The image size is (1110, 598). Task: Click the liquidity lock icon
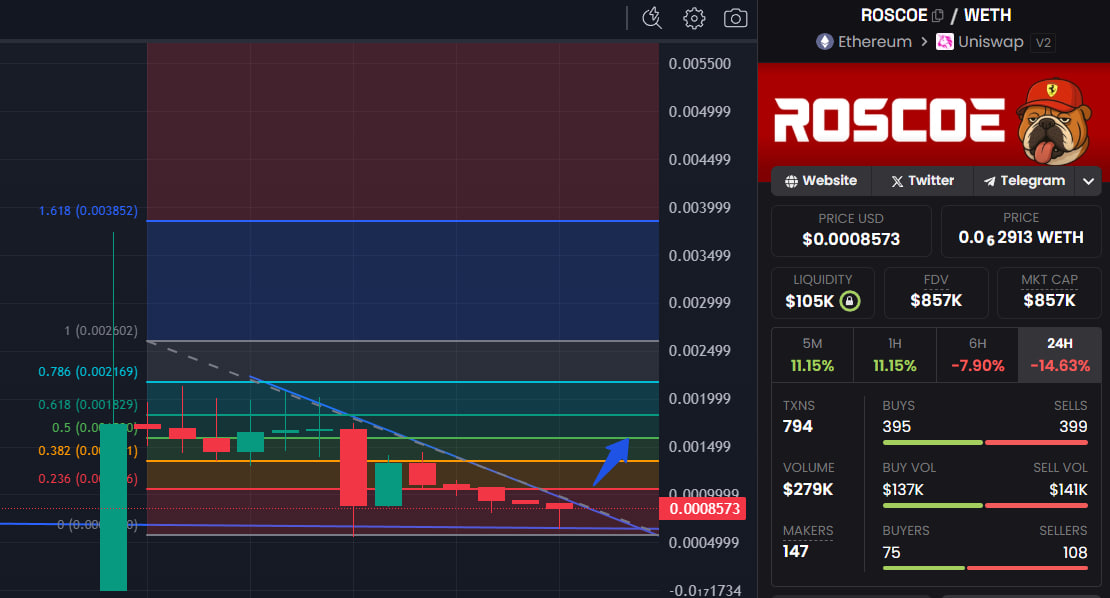849,301
